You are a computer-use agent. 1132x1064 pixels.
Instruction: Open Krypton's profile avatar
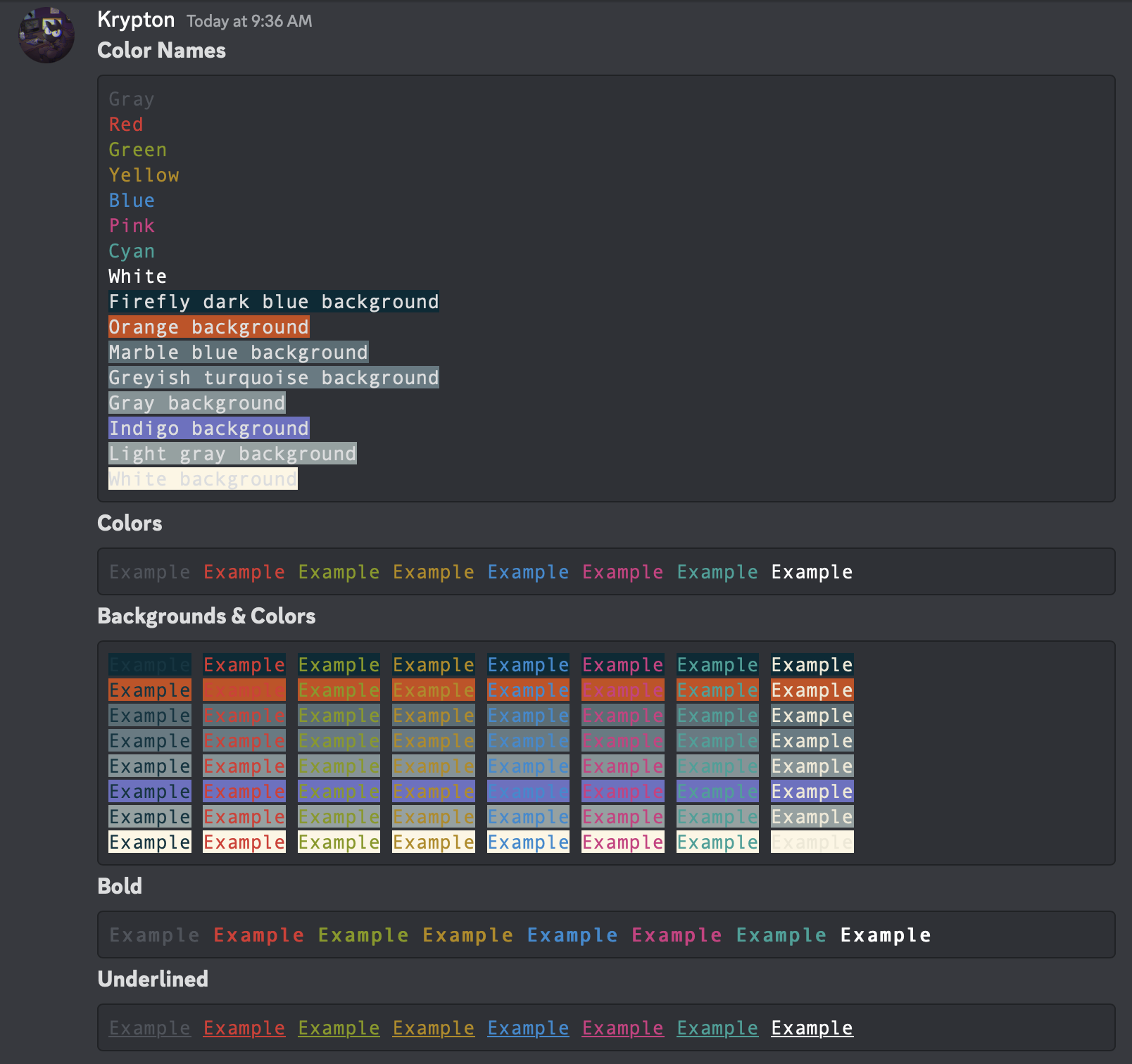pos(46,34)
